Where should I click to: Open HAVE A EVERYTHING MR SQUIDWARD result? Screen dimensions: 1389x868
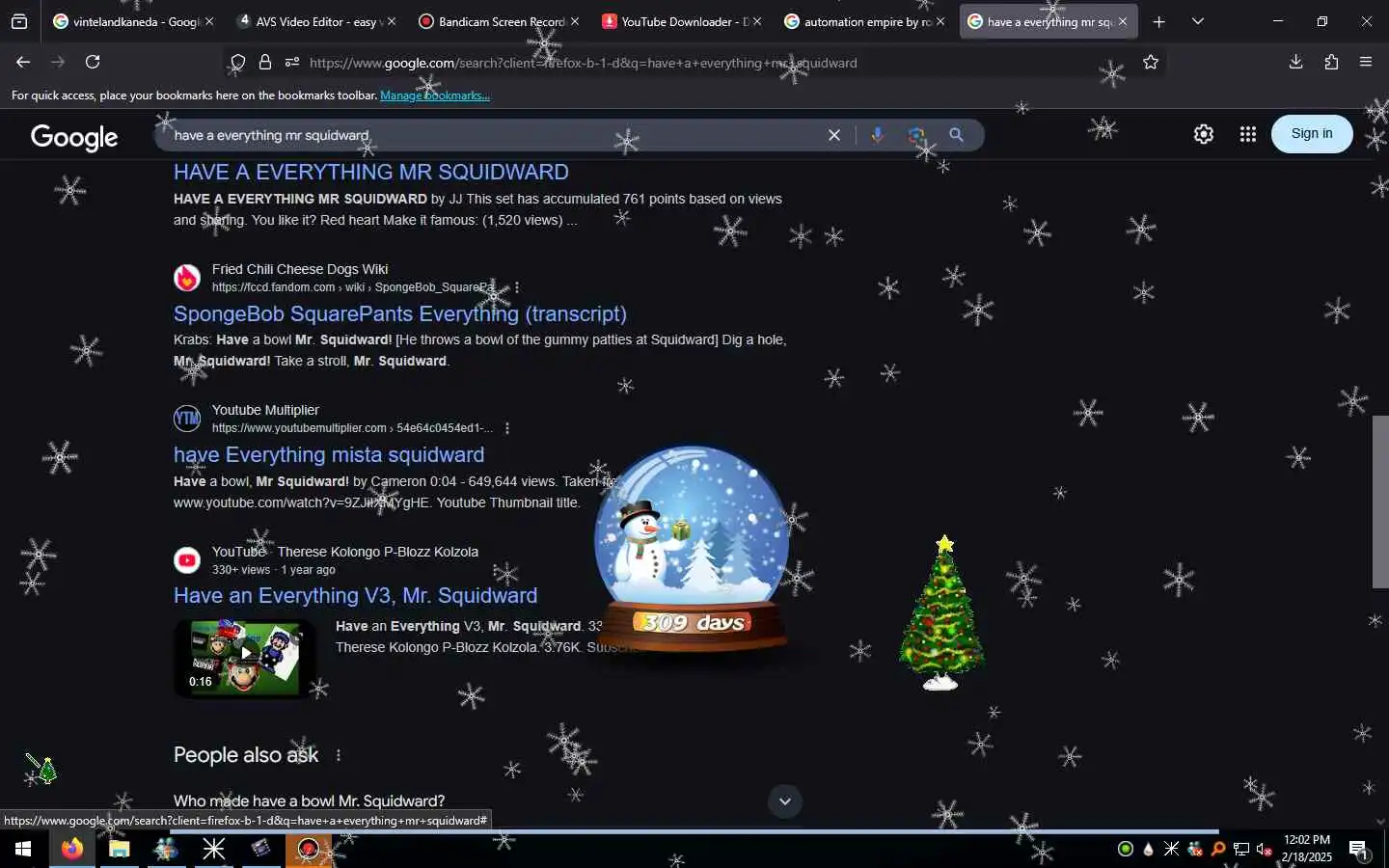click(371, 172)
